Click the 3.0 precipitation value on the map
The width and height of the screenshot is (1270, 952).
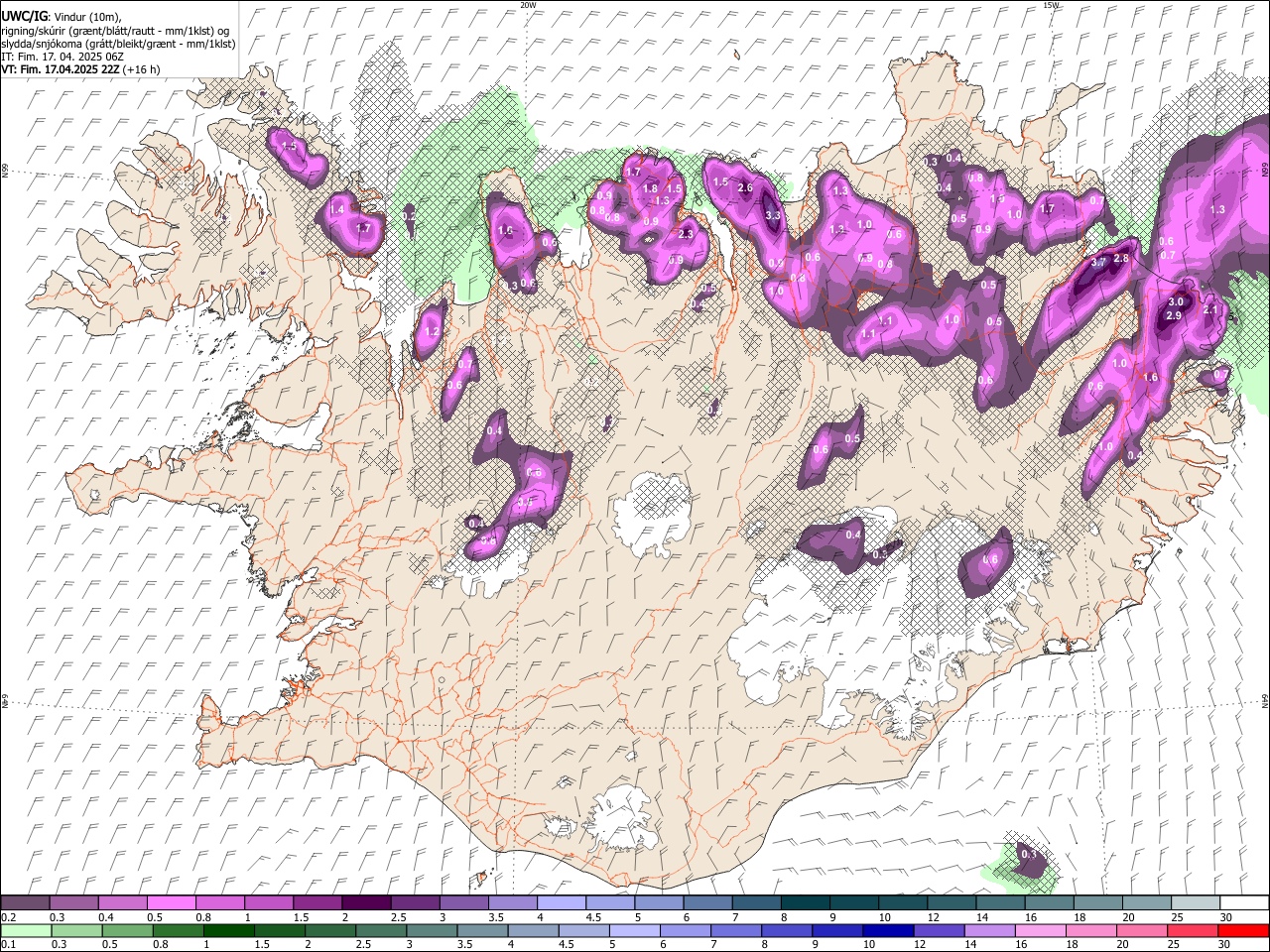coord(1176,302)
